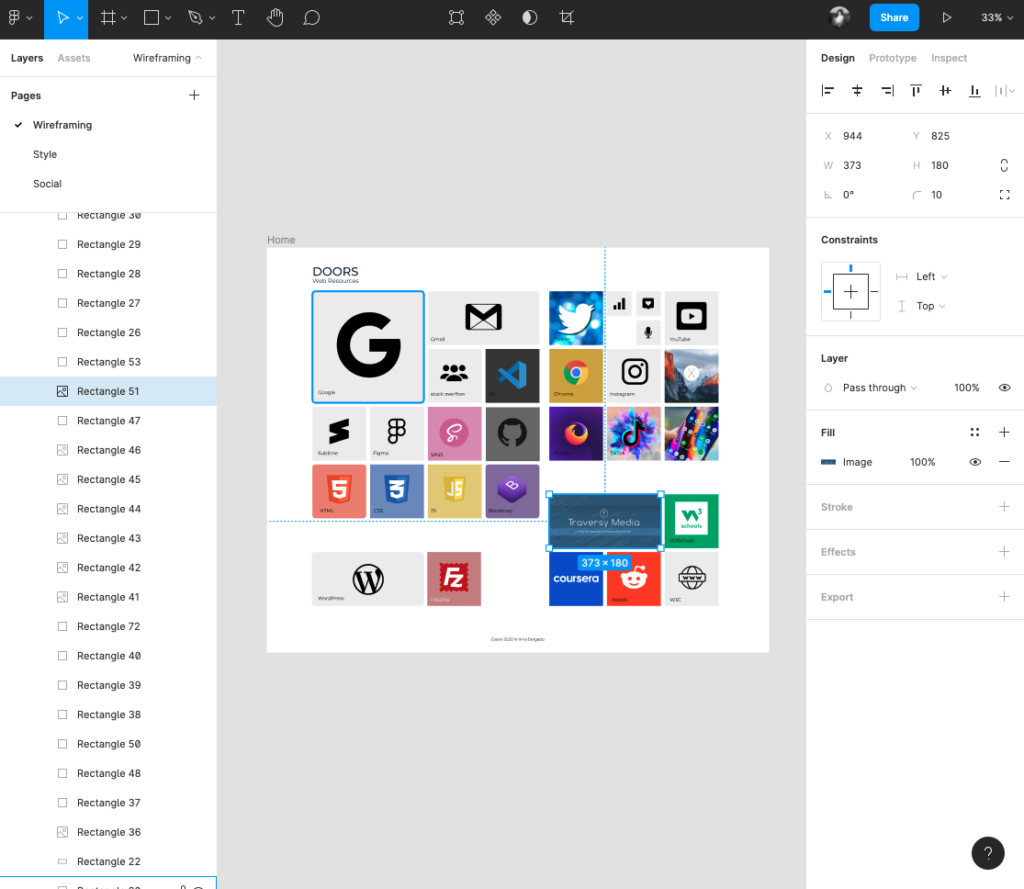This screenshot has height=889, width=1024.
Task: Open horizontal constraint Left dropdown
Action: [x=931, y=277]
